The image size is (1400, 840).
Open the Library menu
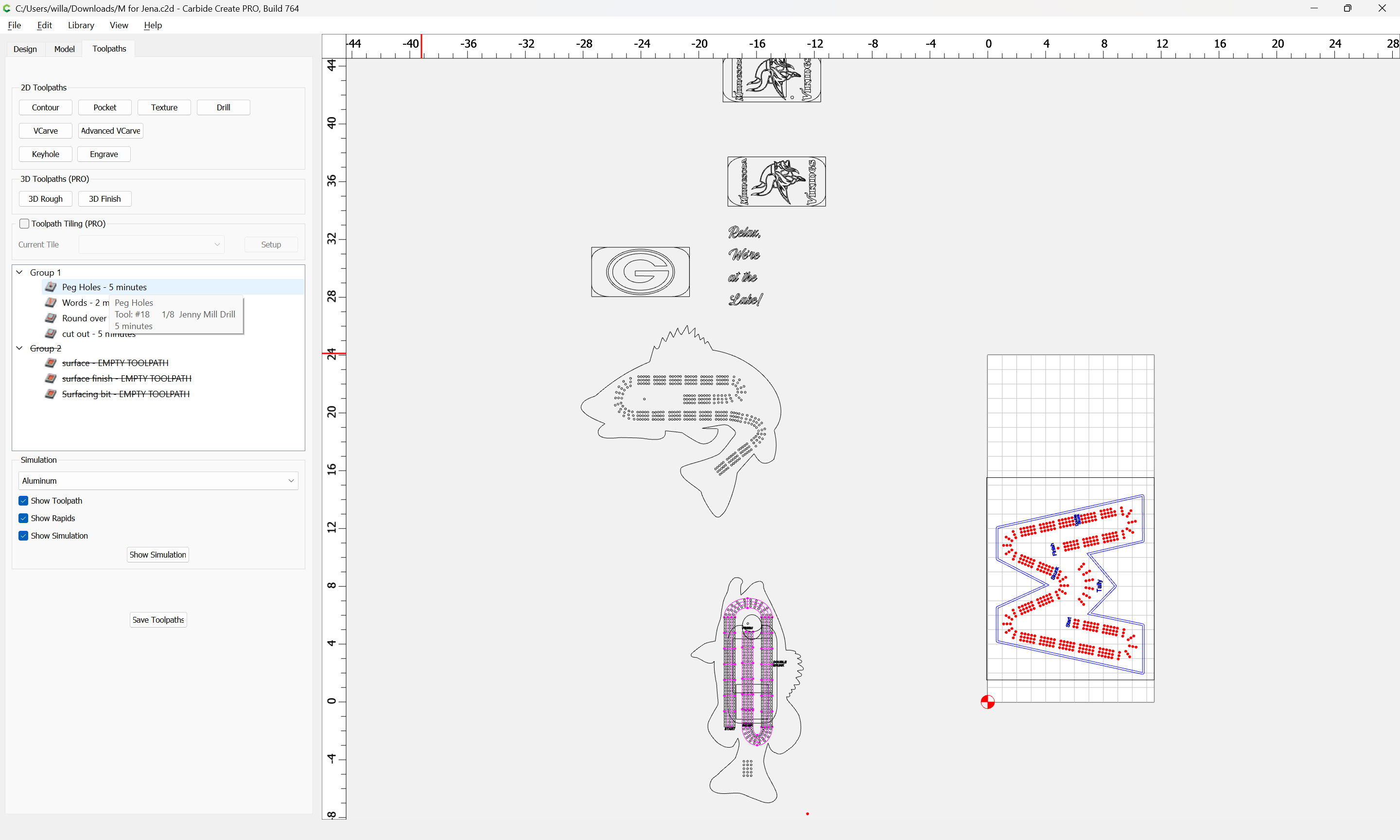point(81,25)
